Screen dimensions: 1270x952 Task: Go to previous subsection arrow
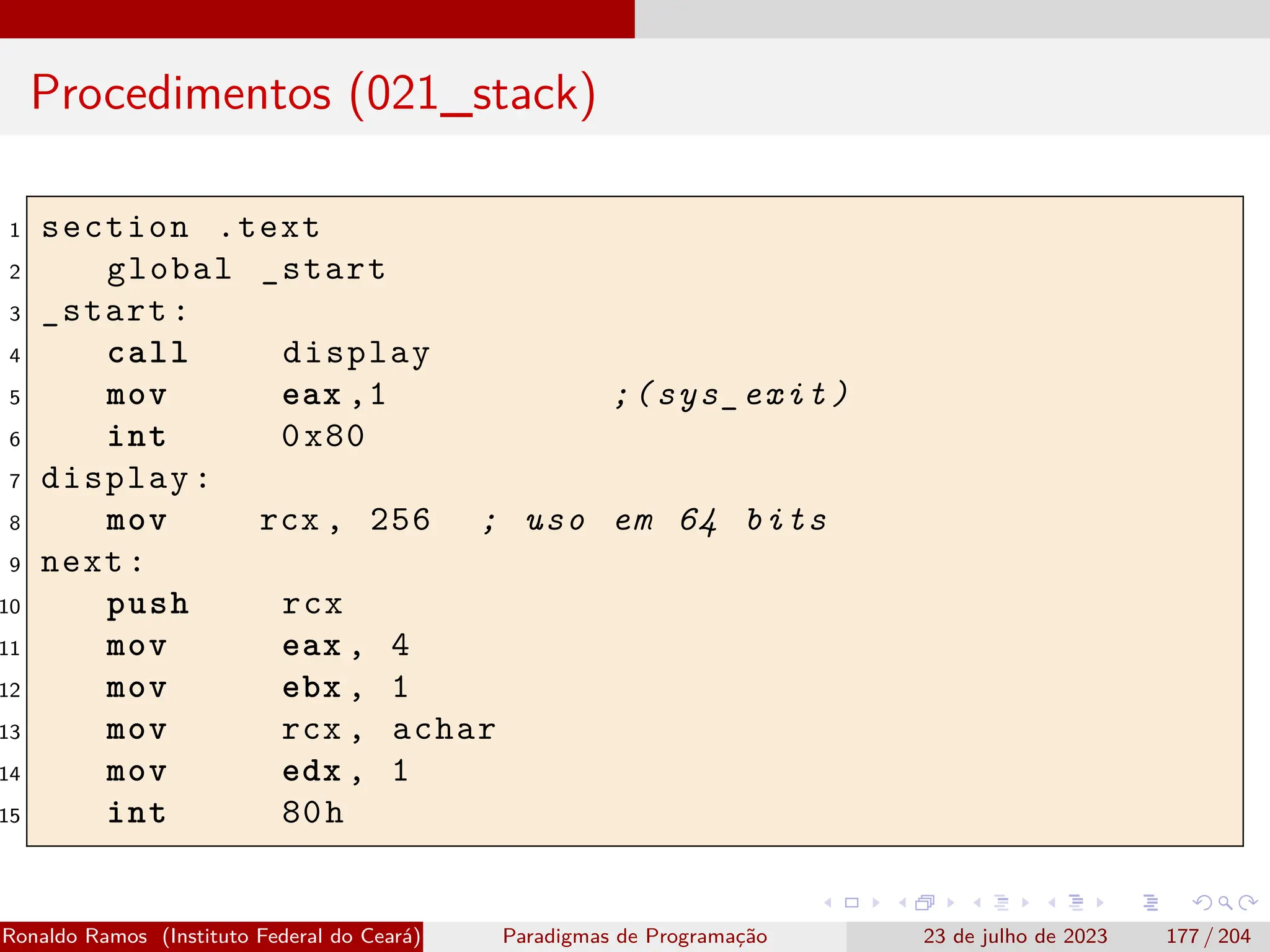point(977,902)
